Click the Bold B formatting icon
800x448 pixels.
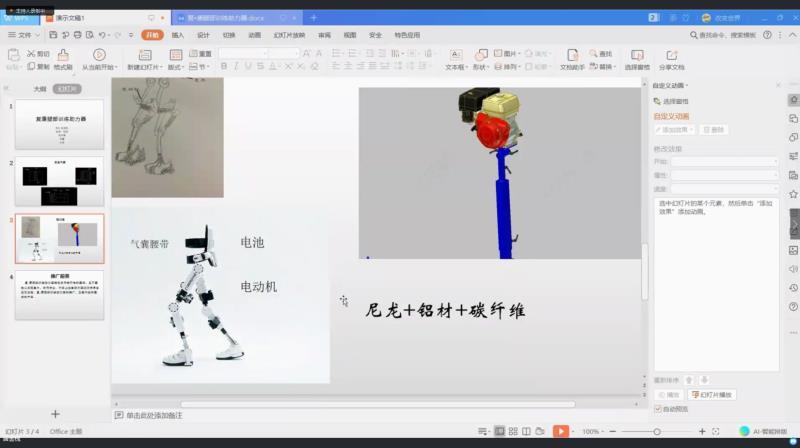coord(223,66)
